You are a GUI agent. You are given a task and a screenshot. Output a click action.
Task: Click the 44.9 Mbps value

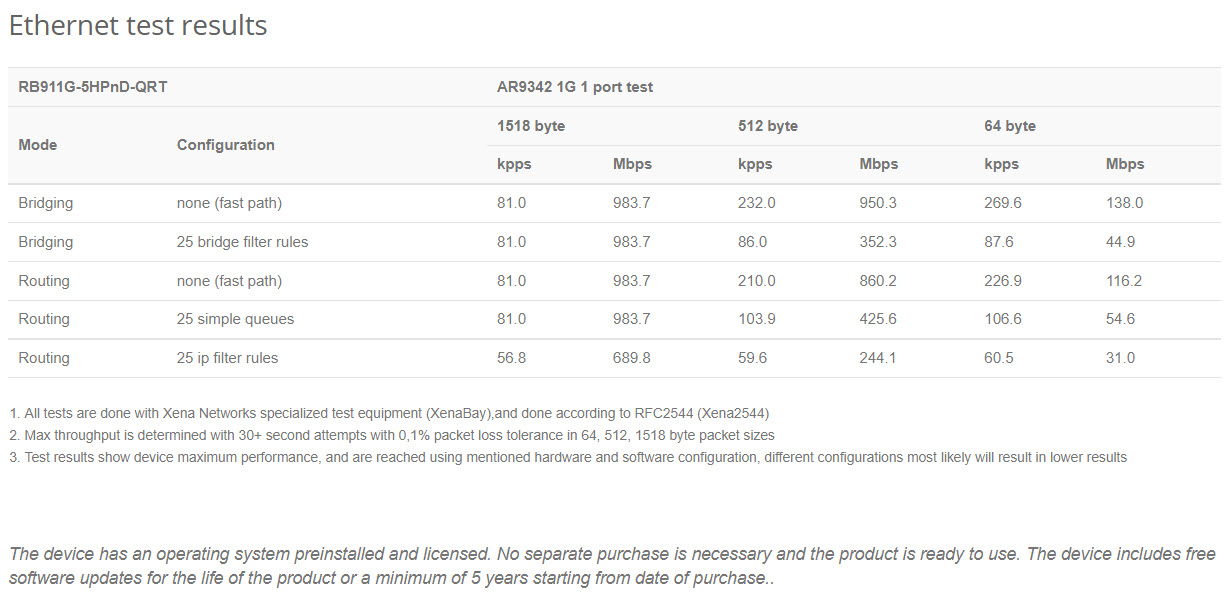(x=1121, y=242)
